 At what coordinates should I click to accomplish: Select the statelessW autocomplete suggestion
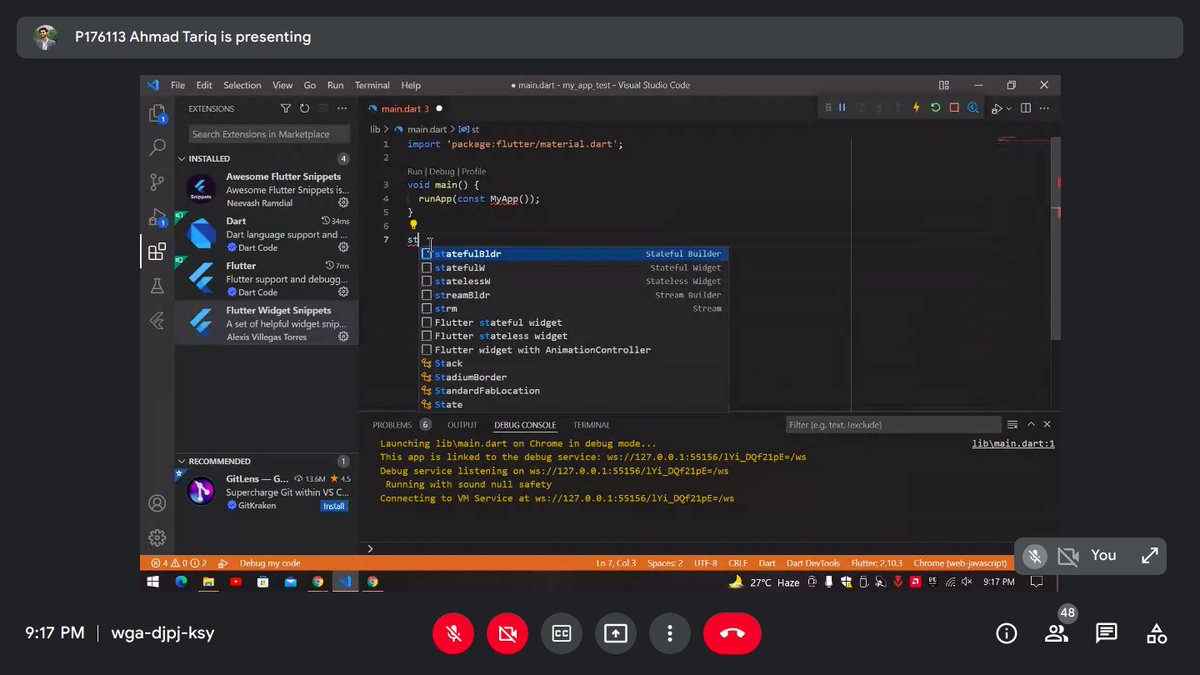(x=573, y=282)
